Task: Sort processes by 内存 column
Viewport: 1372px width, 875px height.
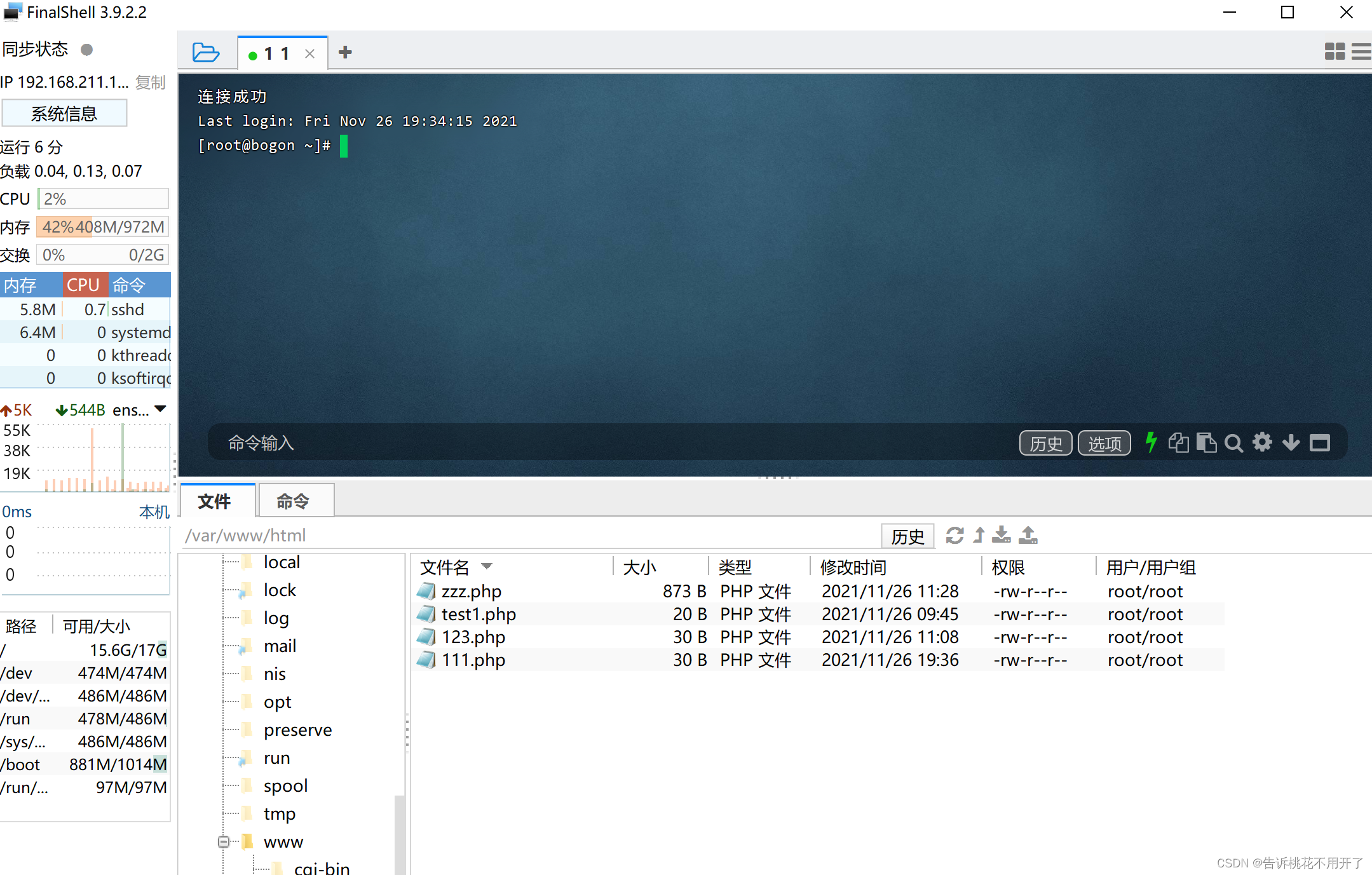Action: pos(31,285)
